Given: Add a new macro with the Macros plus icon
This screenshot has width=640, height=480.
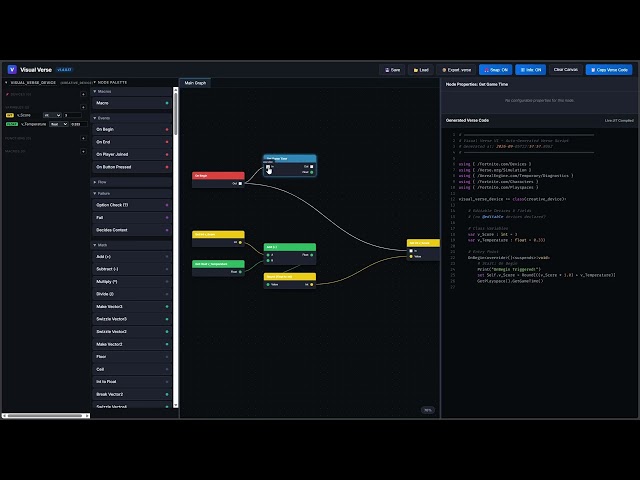Looking at the screenshot, I should tap(83, 151).
